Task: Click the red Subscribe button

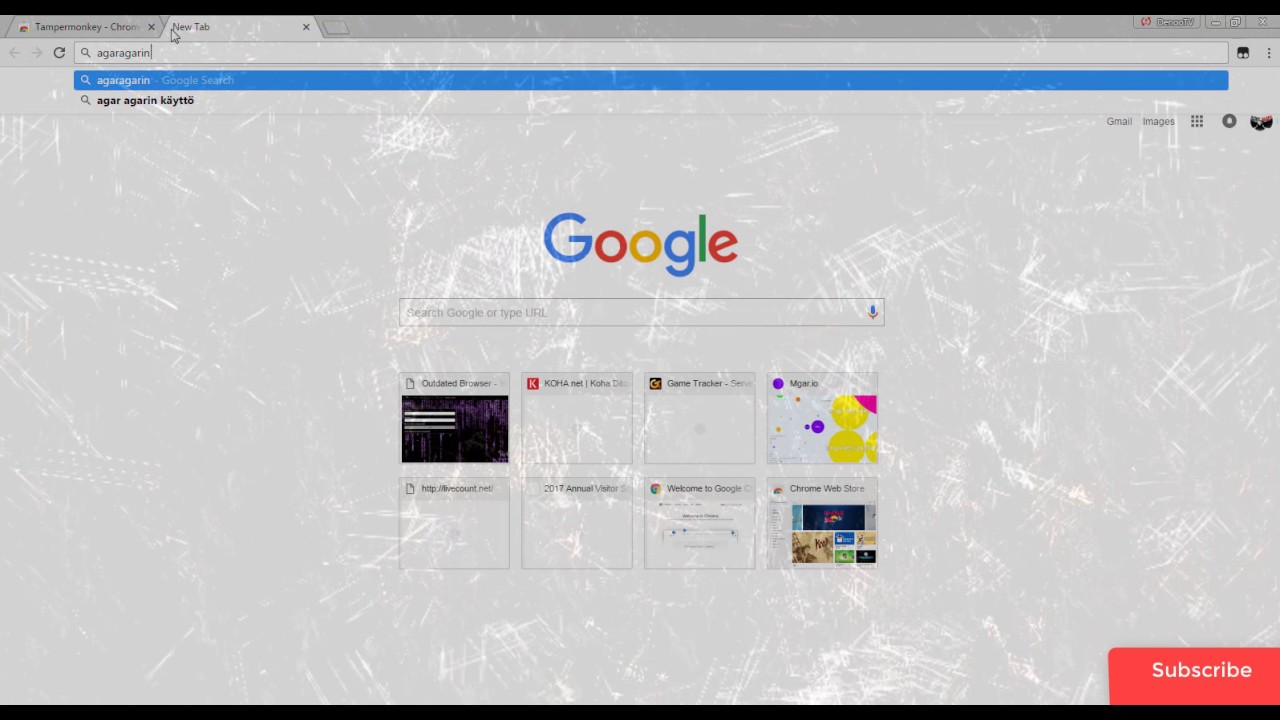Action: pyautogui.click(x=1194, y=676)
